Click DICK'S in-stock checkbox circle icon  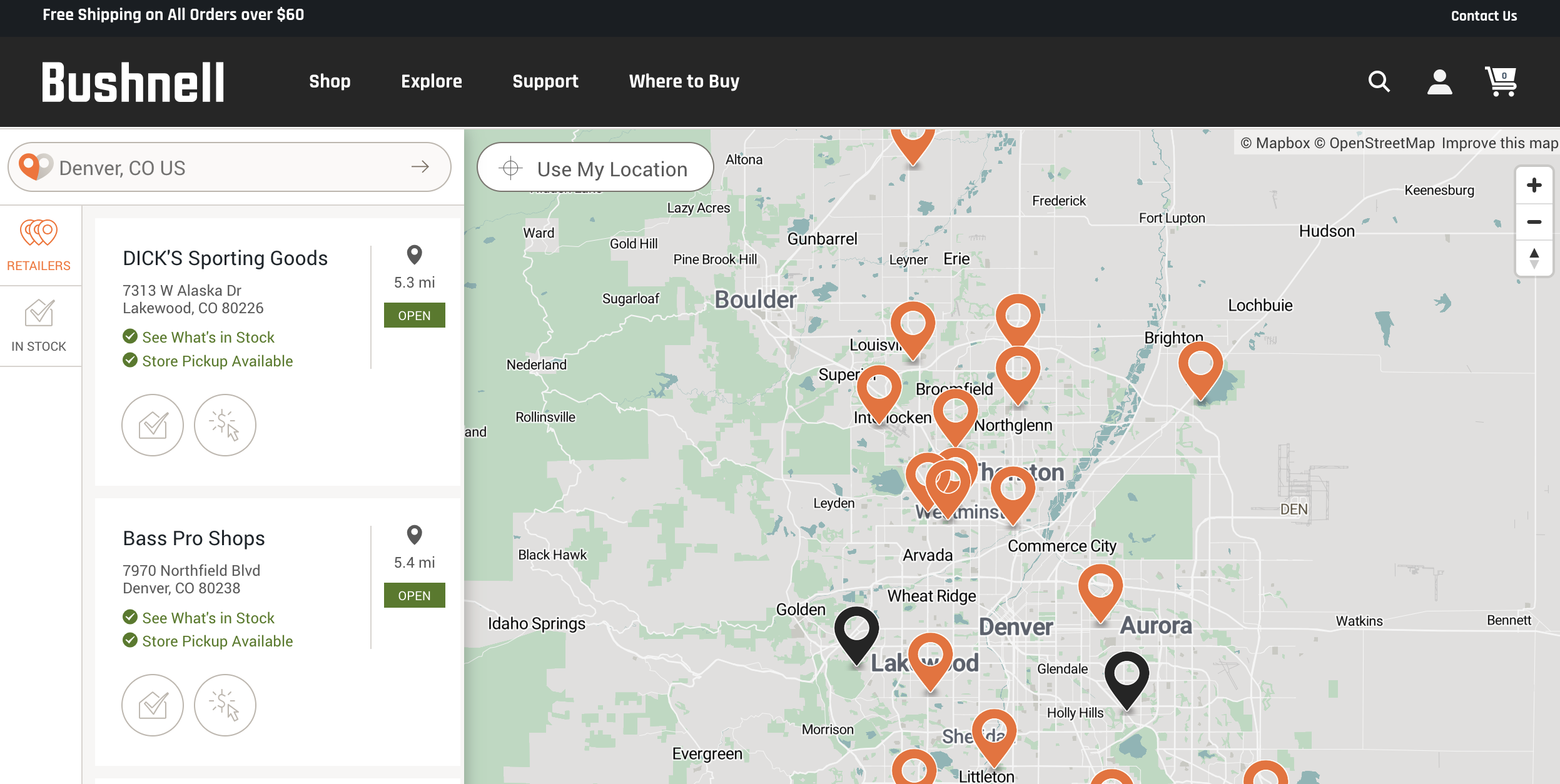point(153,425)
